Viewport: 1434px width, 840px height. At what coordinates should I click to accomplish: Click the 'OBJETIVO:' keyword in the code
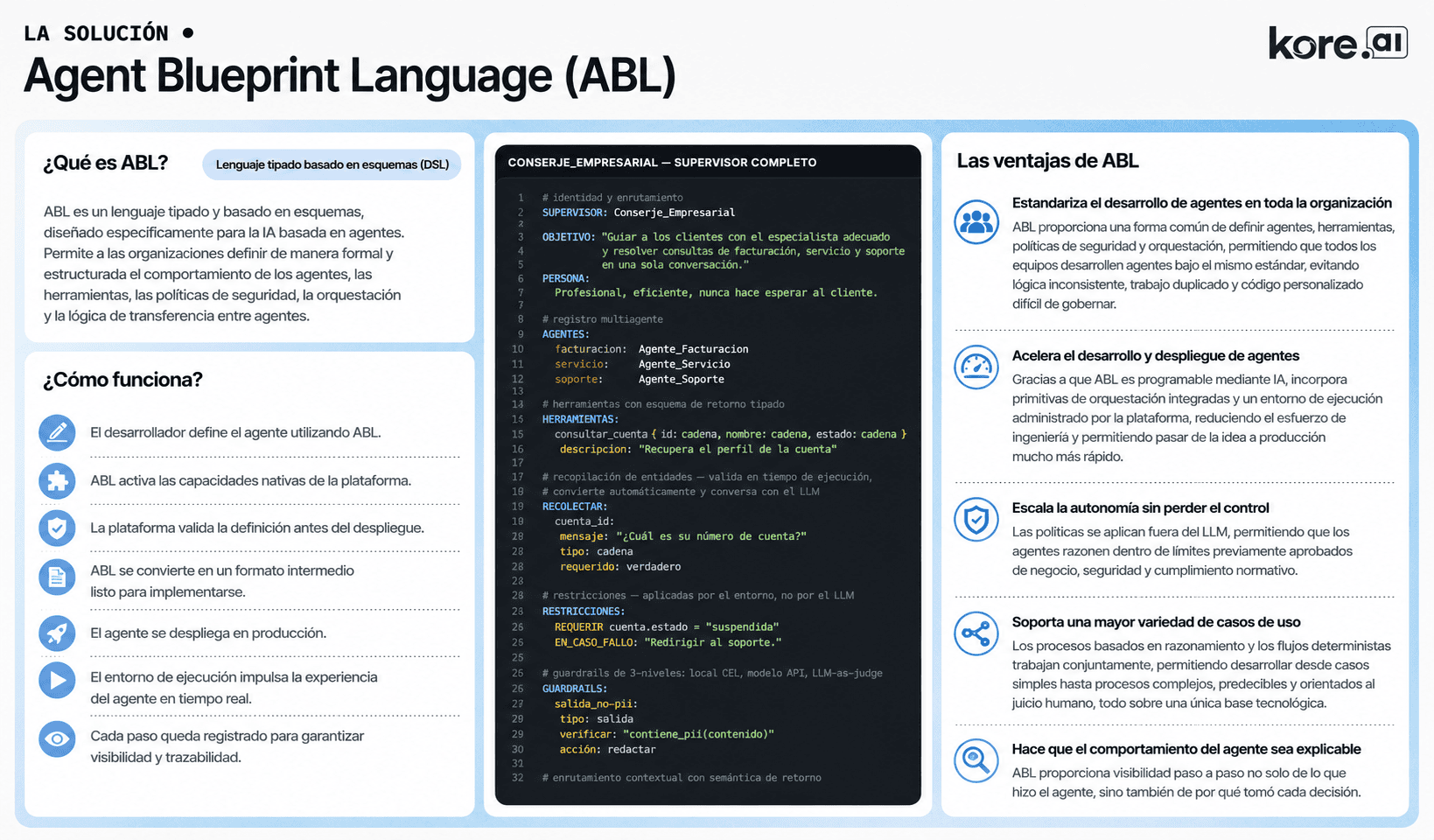click(x=569, y=237)
